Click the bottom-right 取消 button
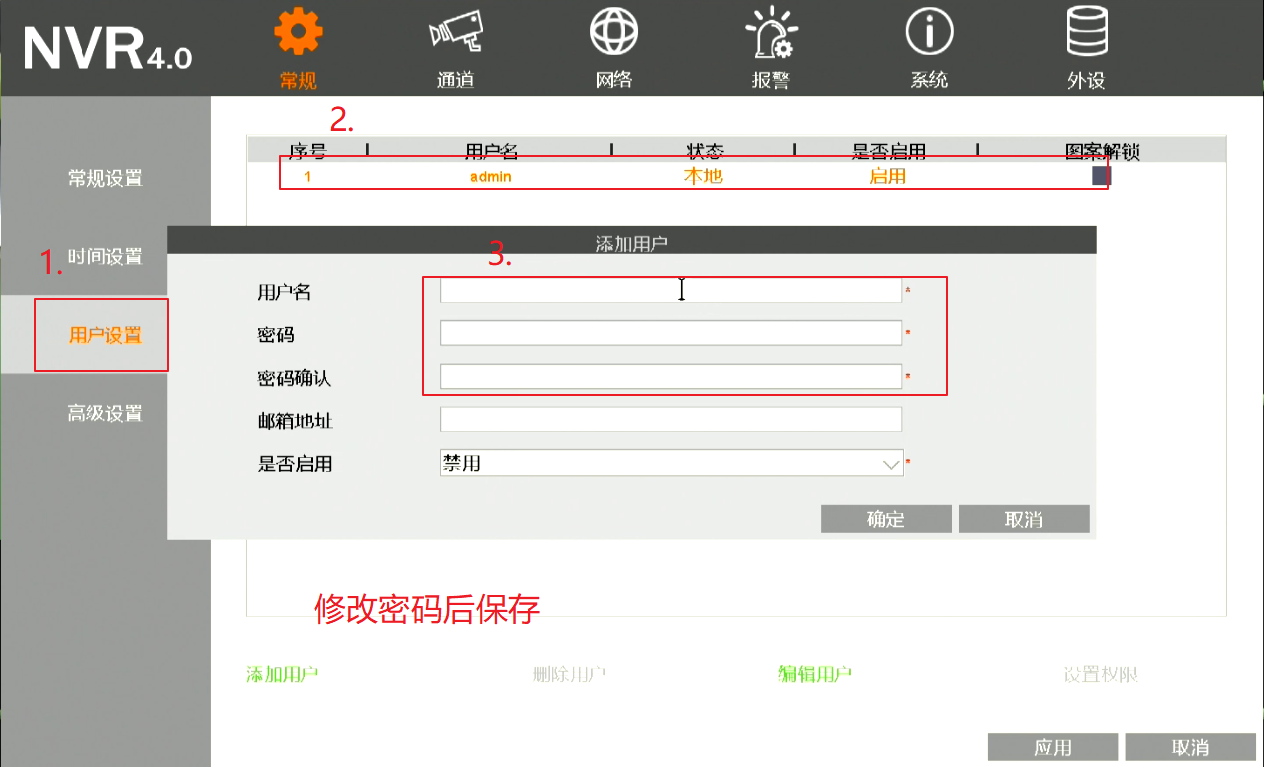 pyautogui.click(x=1190, y=747)
